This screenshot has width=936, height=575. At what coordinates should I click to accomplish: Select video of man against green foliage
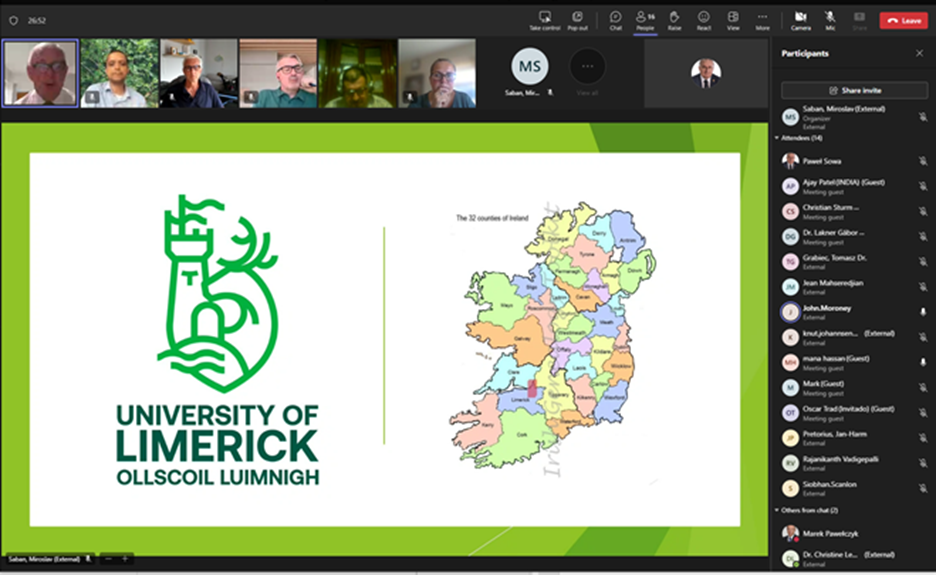119,73
